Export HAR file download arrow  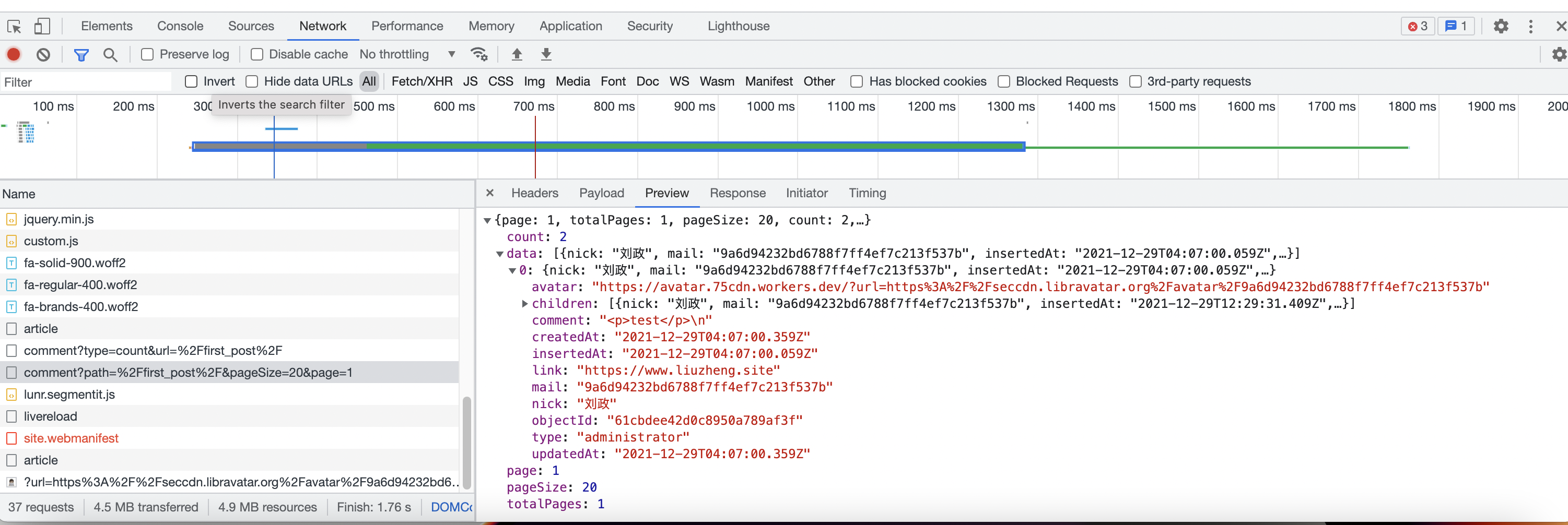546,54
